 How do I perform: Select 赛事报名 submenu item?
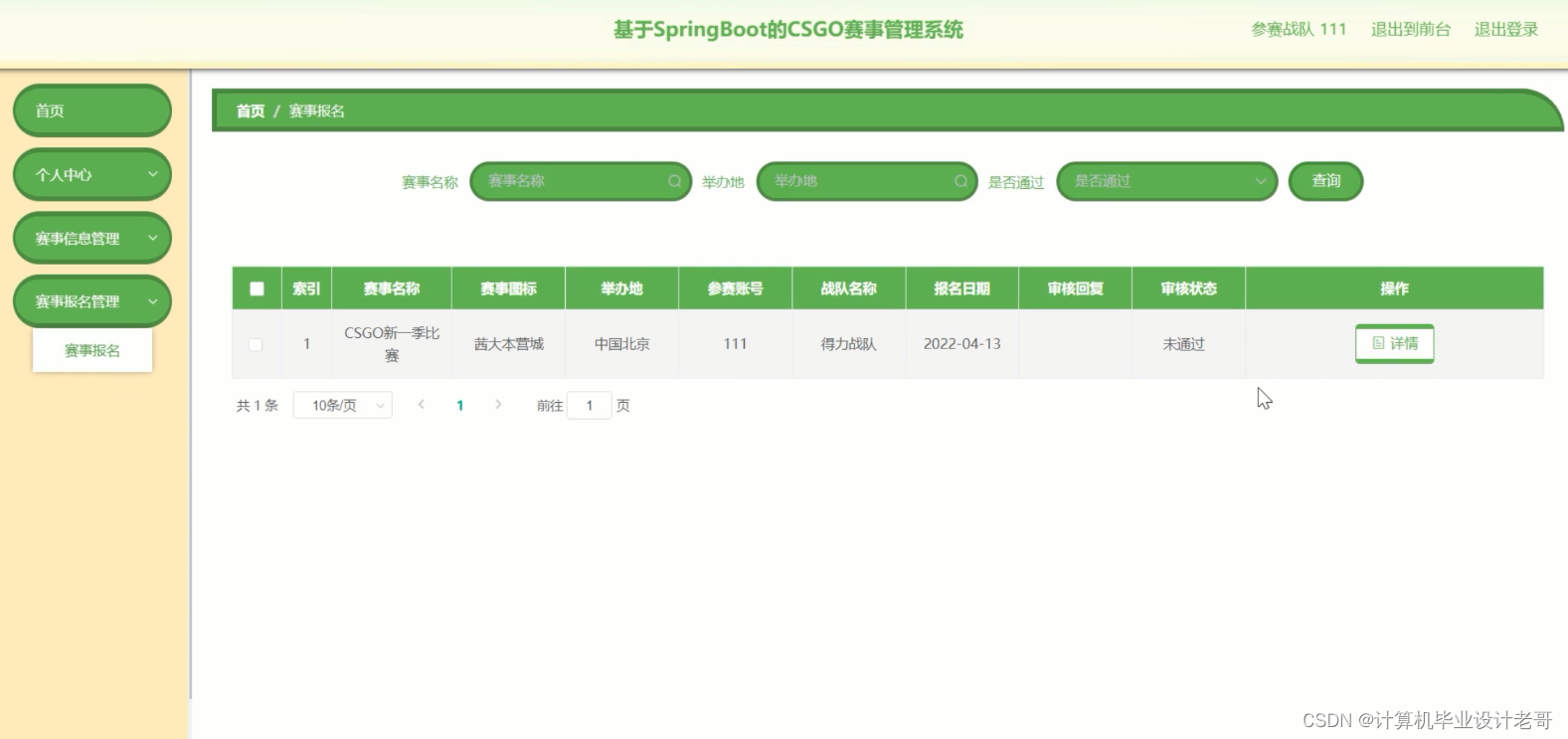point(92,350)
